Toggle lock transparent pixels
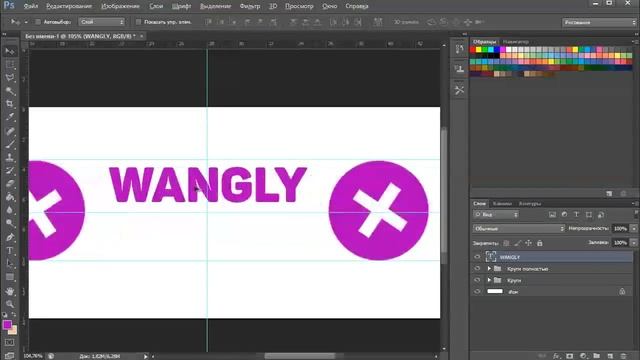The image size is (640, 360). click(x=507, y=243)
